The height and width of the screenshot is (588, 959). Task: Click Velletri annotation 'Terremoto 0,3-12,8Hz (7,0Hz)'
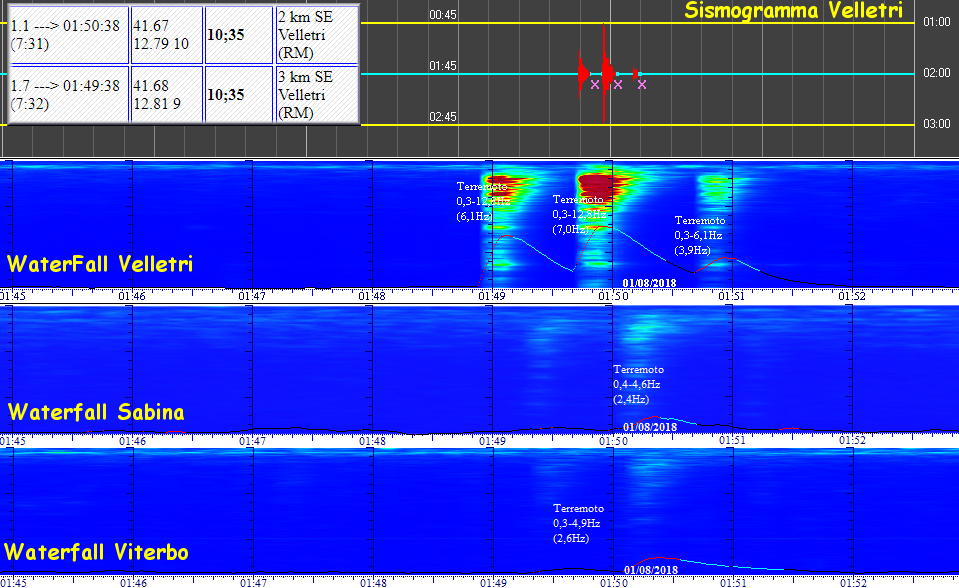click(x=579, y=214)
